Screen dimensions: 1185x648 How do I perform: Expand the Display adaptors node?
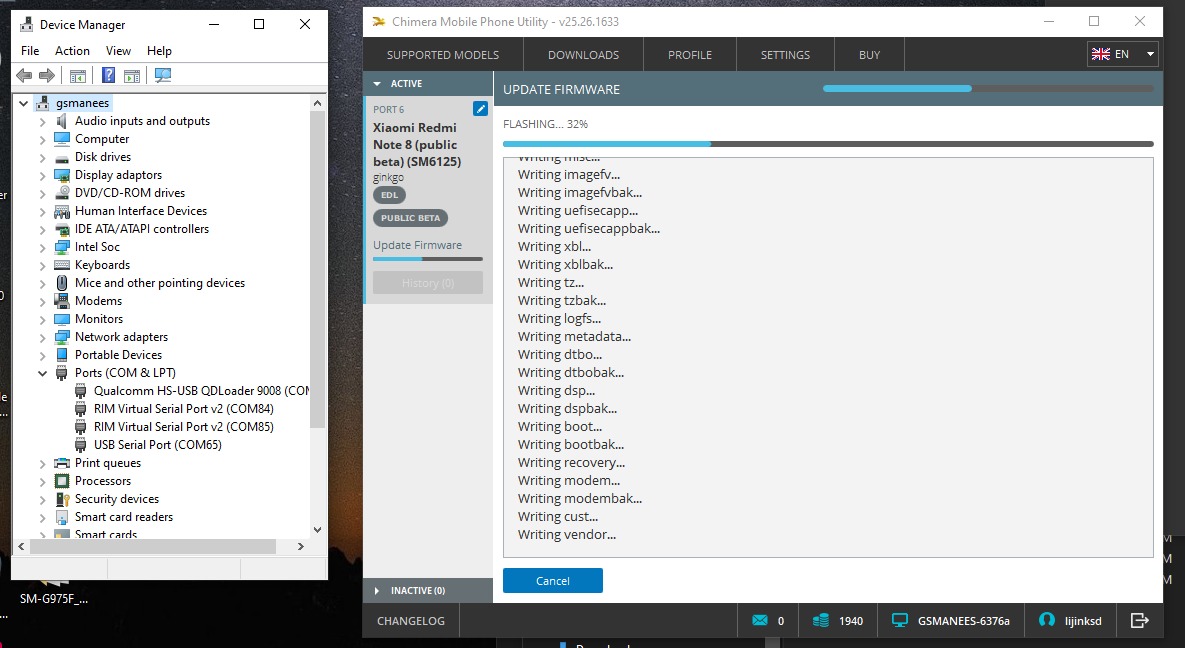(42, 175)
